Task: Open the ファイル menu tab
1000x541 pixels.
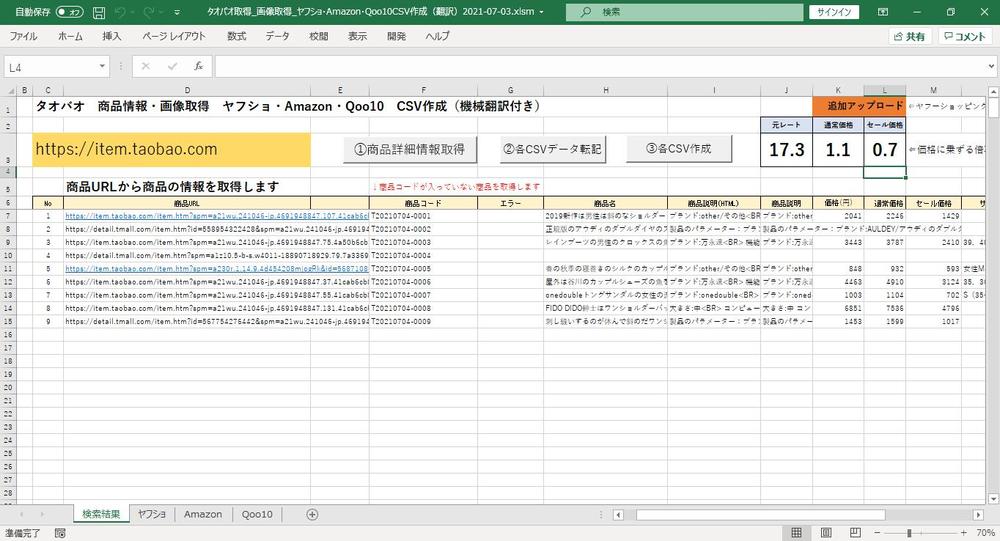Action: (24, 36)
